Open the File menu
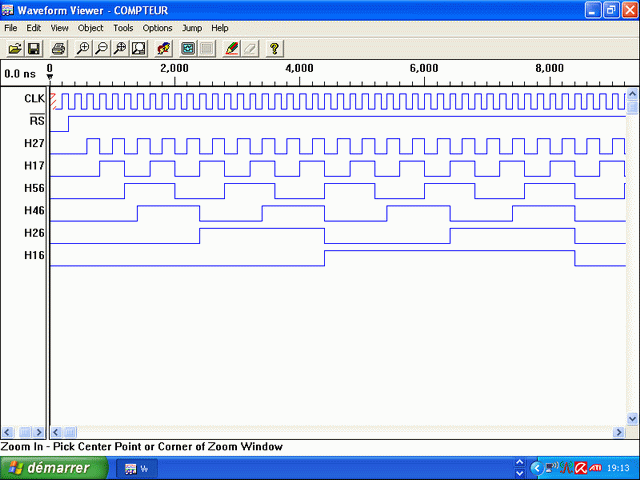Viewport: 640px width, 480px height. tap(10, 28)
